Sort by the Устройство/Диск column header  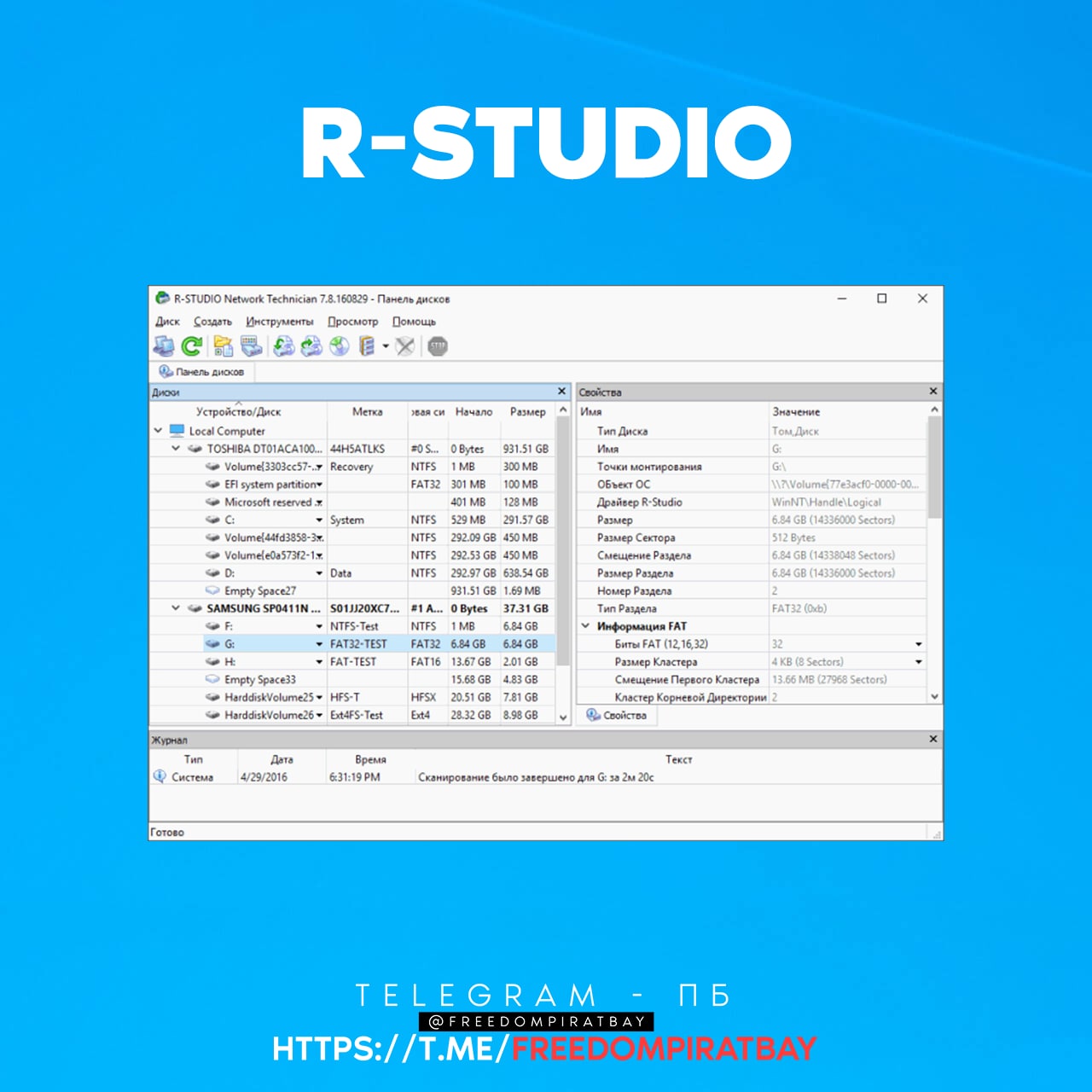click(238, 411)
